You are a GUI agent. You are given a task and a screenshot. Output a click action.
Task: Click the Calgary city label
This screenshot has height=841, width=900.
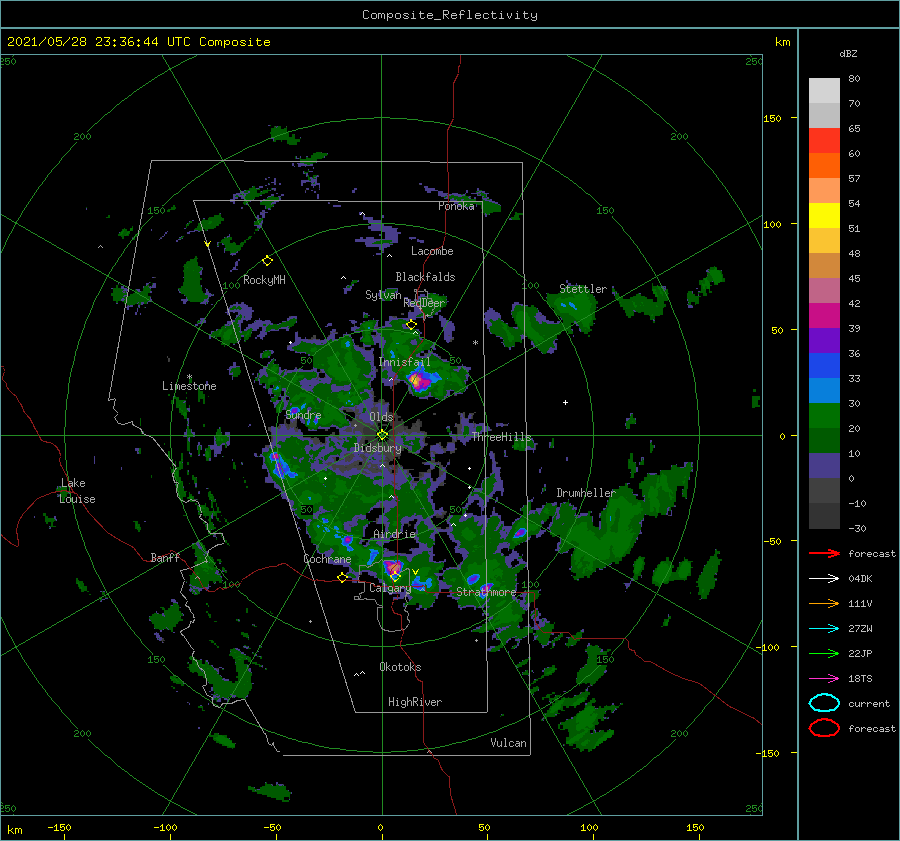point(390,588)
